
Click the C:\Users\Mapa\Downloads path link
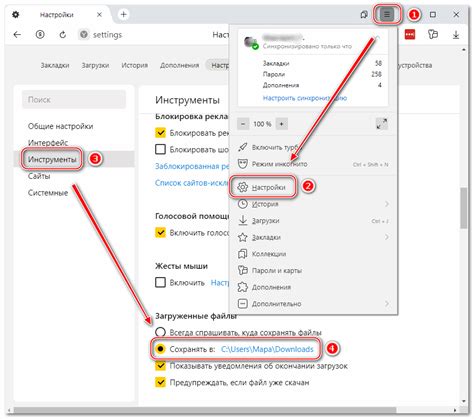(x=267, y=349)
